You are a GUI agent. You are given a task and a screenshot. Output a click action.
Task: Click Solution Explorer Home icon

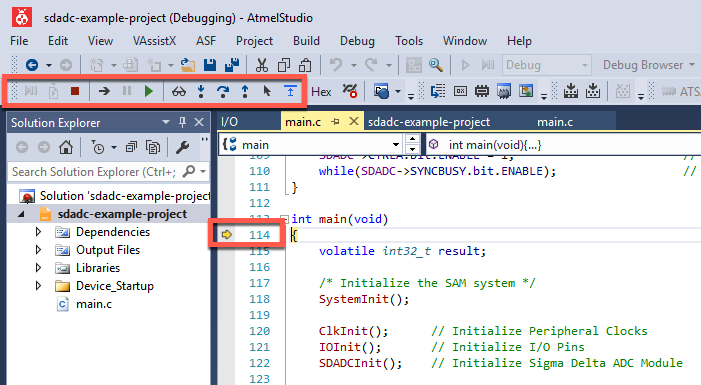pos(66,147)
